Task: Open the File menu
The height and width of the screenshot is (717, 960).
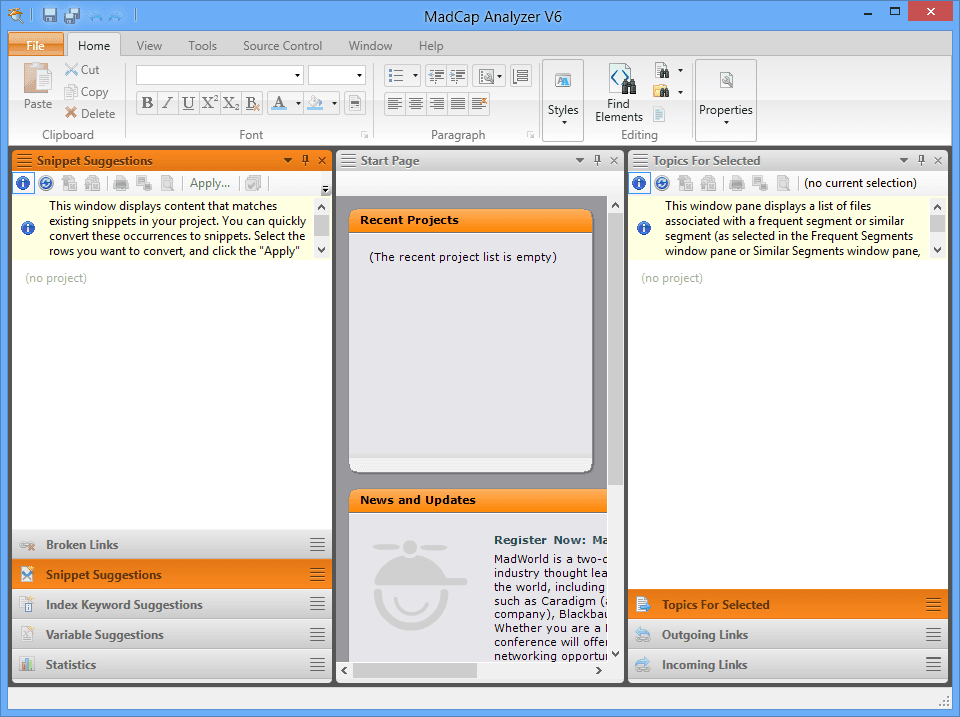Action: (x=36, y=45)
